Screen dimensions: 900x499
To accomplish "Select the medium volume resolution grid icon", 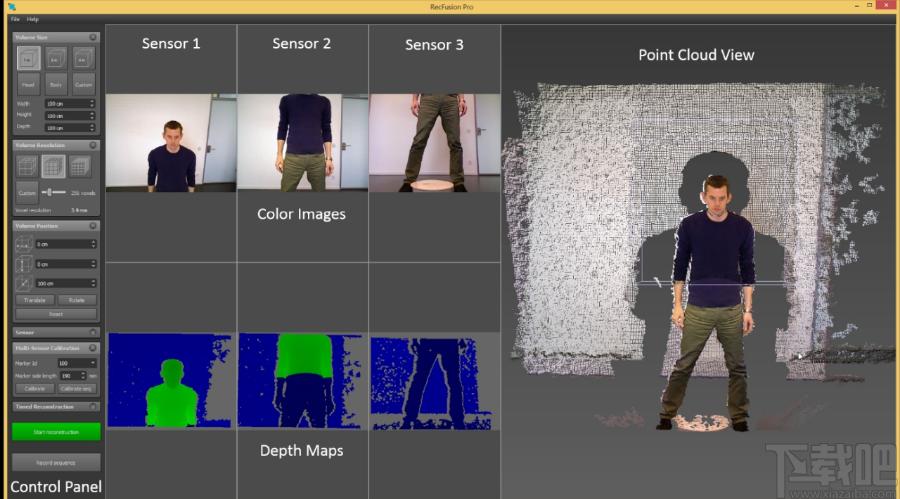I will pyautogui.click(x=53, y=167).
